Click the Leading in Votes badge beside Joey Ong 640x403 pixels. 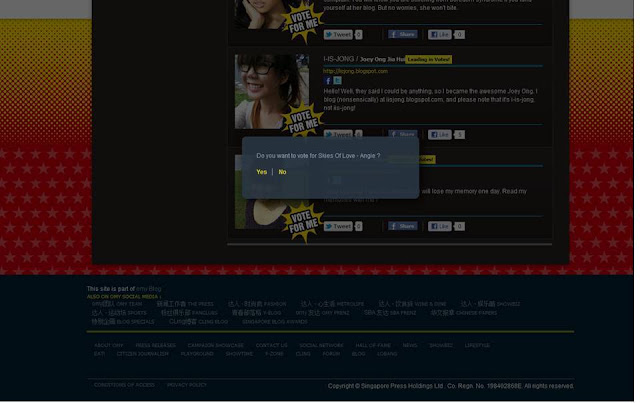(429, 60)
